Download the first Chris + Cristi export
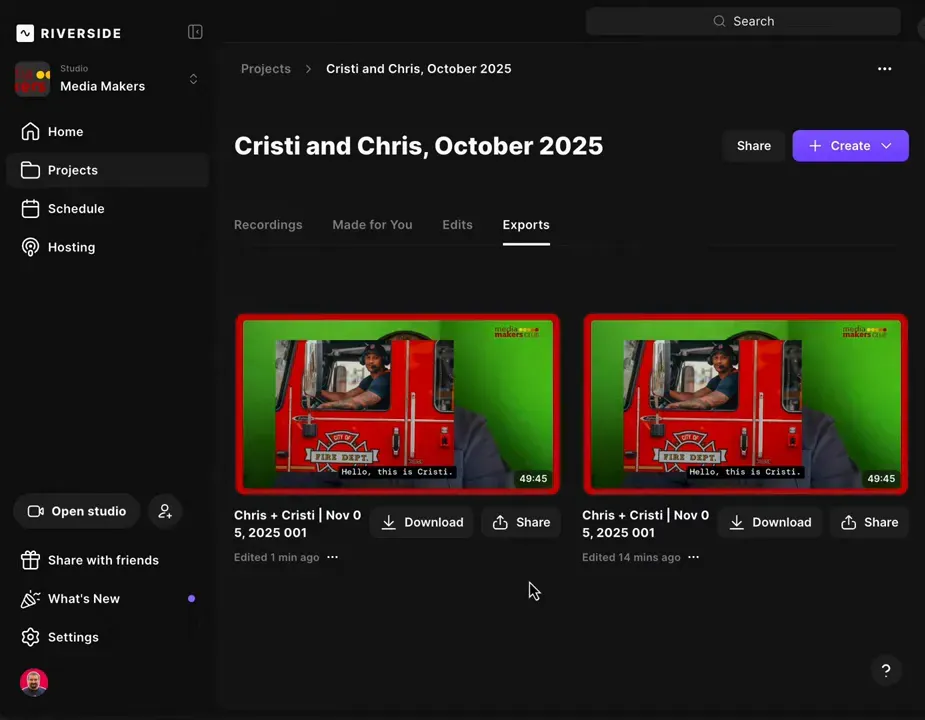The image size is (925, 720). pos(421,522)
